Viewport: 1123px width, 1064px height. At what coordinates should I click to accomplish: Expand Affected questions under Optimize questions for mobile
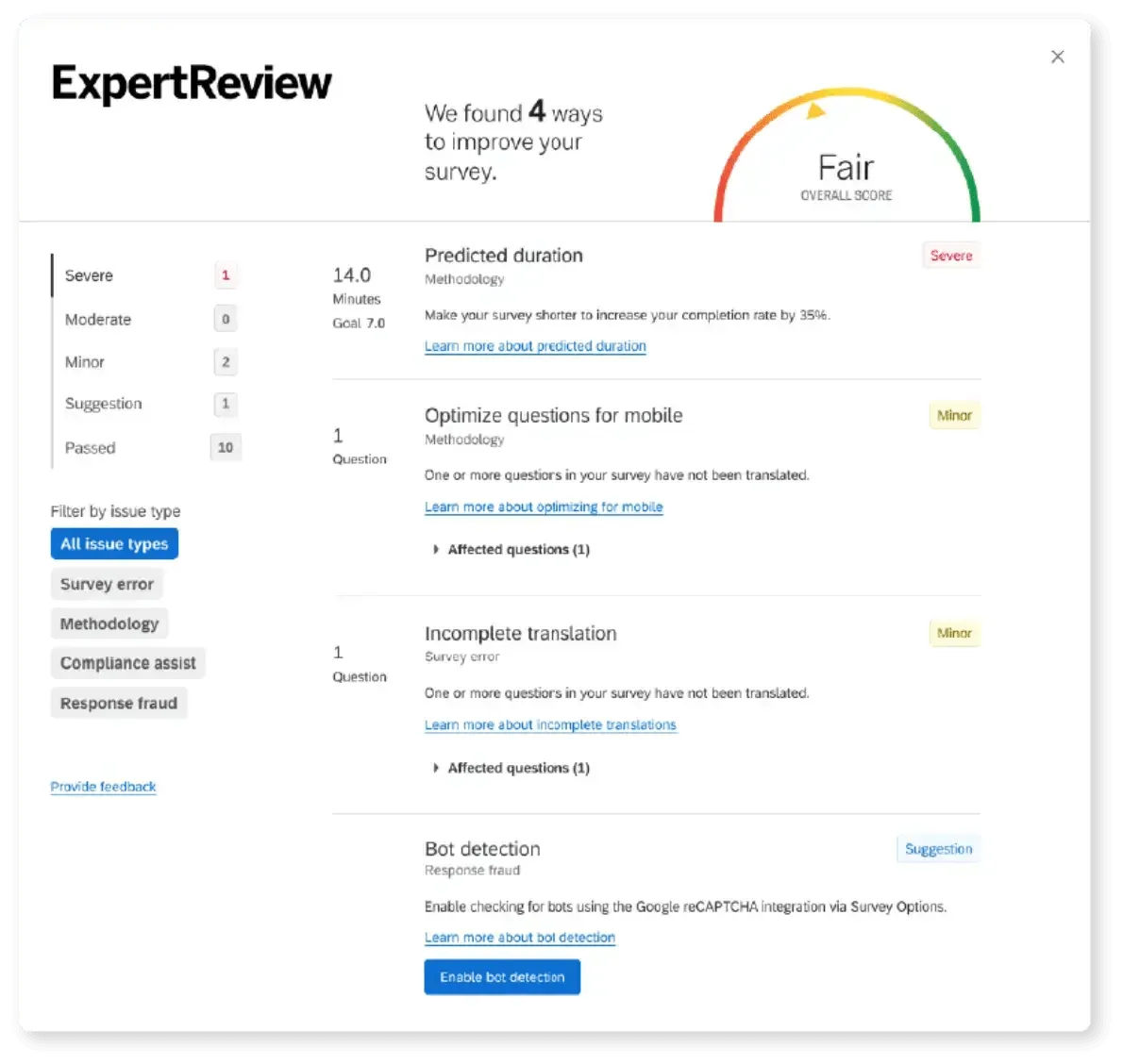[511, 550]
